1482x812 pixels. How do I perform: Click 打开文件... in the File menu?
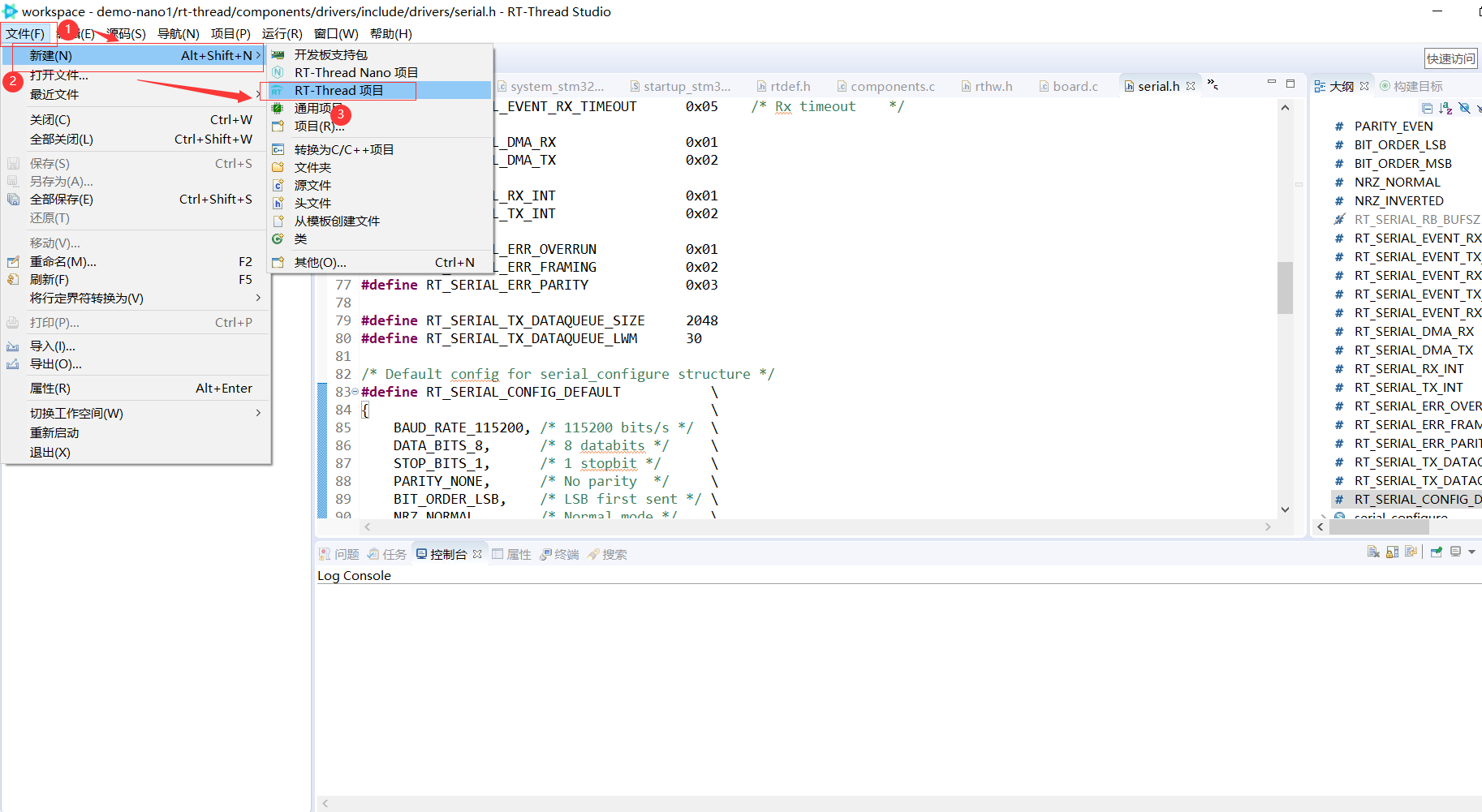(x=136, y=75)
